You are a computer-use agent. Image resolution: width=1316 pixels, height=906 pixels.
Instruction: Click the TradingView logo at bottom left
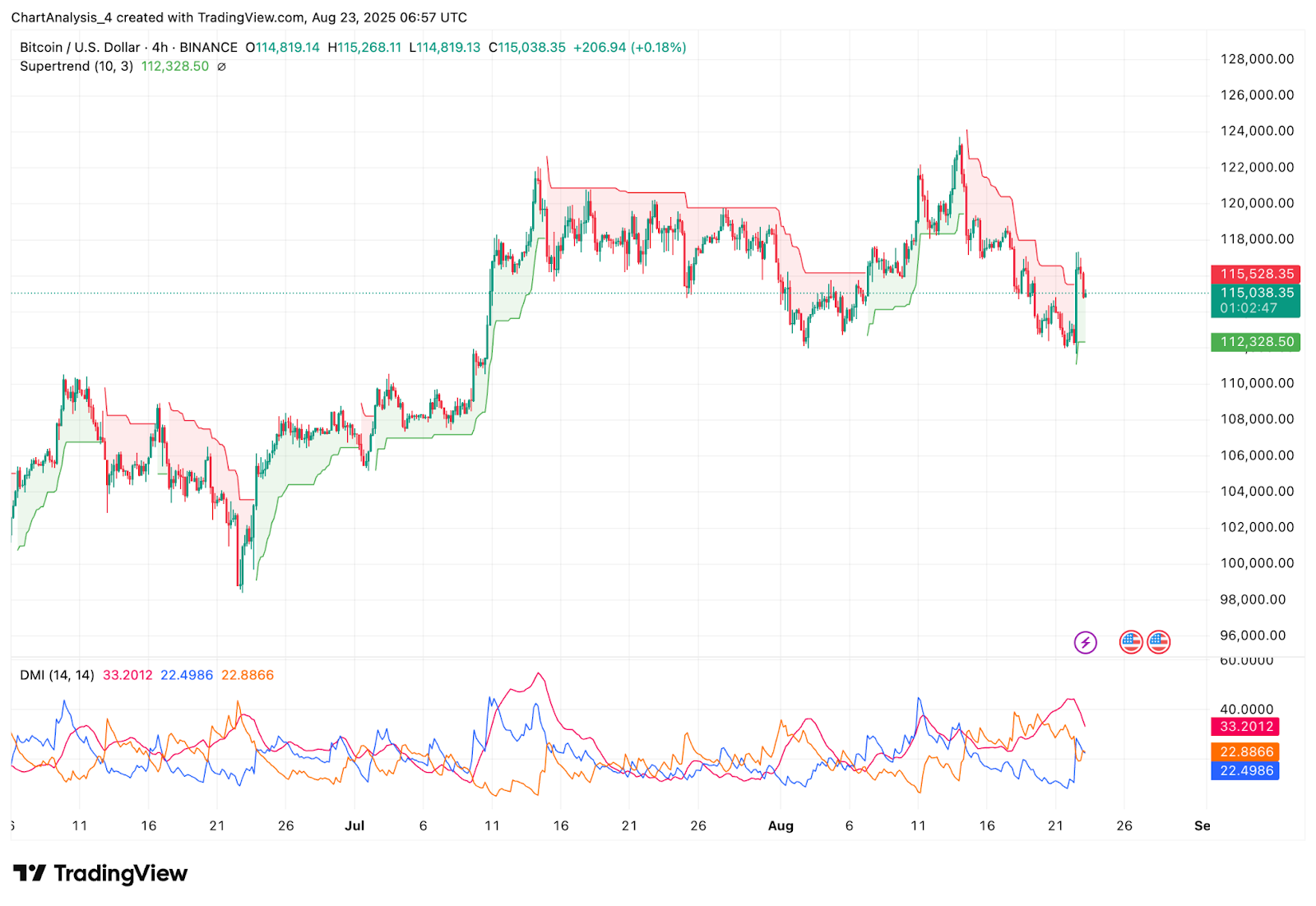click(100, 873)
